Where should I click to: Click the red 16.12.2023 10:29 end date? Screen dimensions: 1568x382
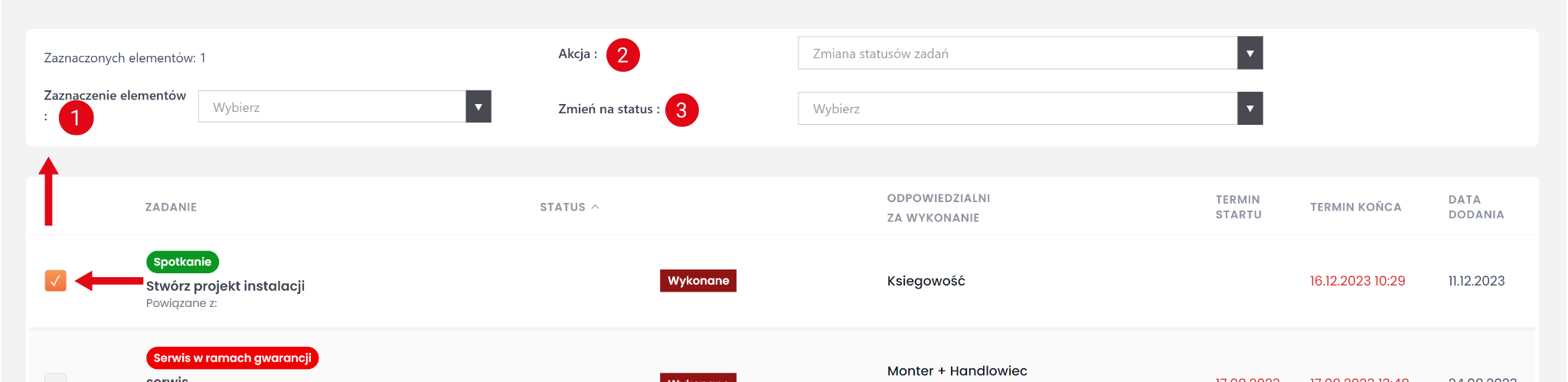(1357, 281)
